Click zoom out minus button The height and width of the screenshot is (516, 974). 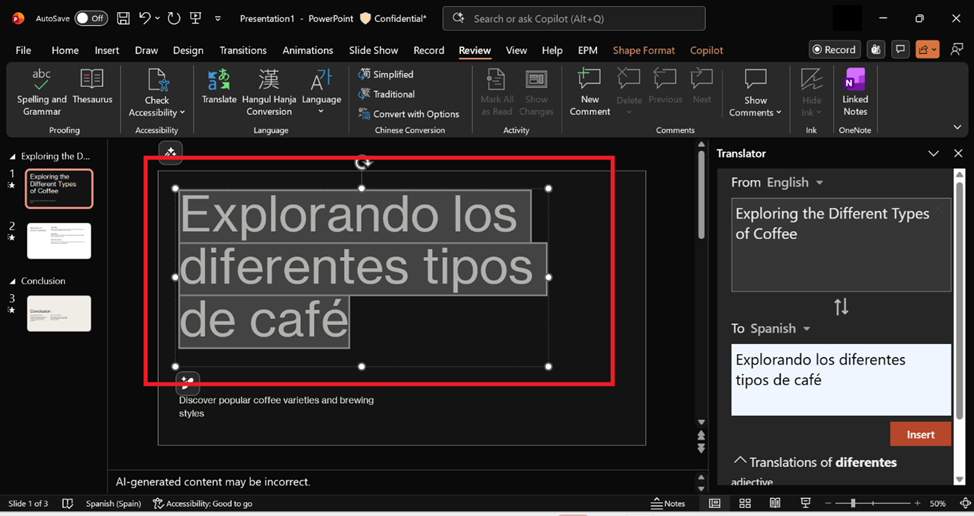point(827,503)
